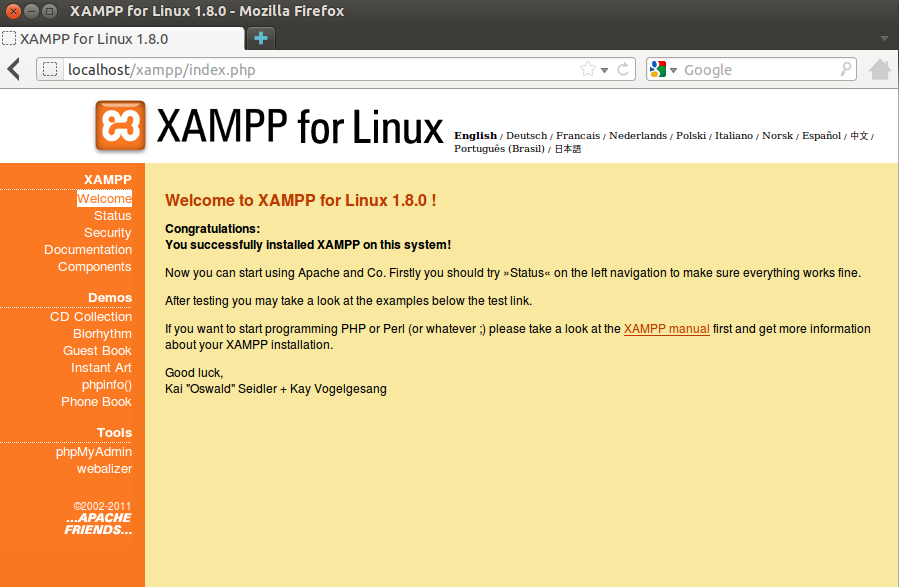Open Components in the sidebar
The height and width of the screenshot is (587, 899).
(x=95, y=267)
